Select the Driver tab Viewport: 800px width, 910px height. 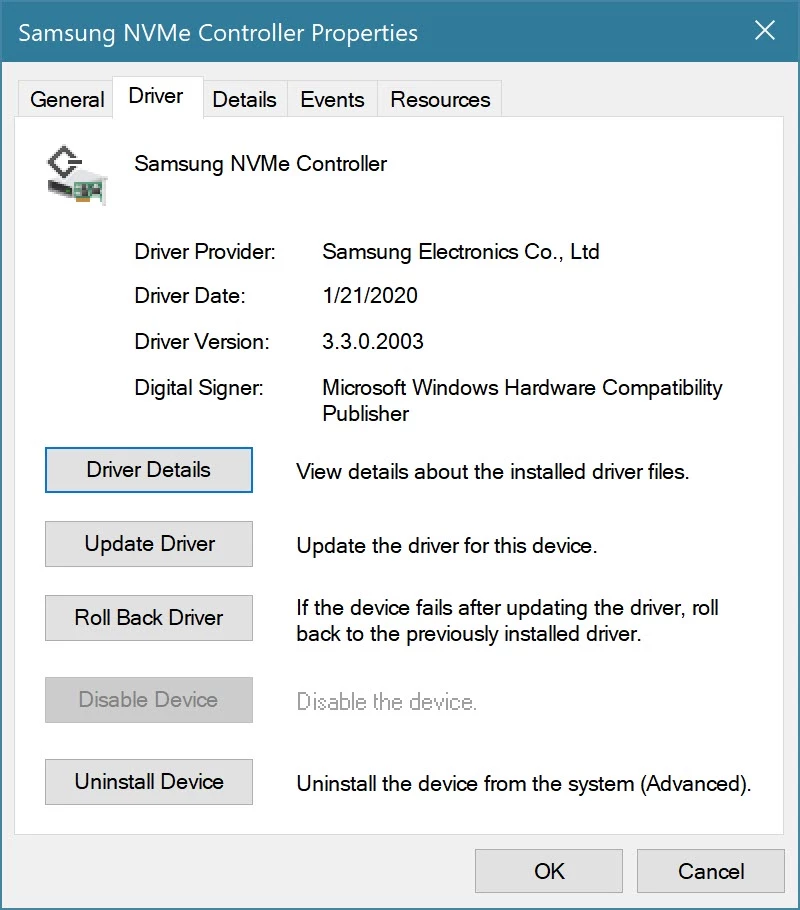coord(156,96)
